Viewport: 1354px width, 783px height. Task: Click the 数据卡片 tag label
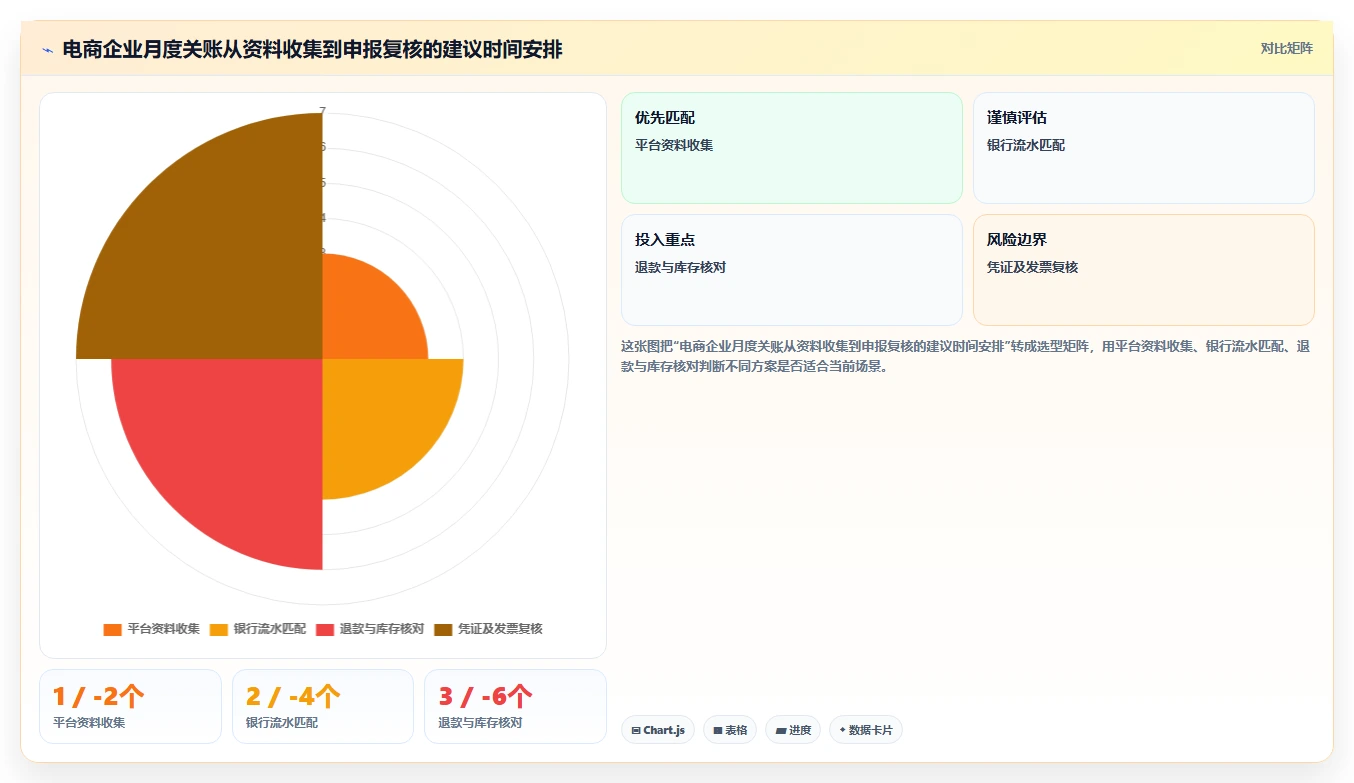pyautogui.click(x=870, y=731)
